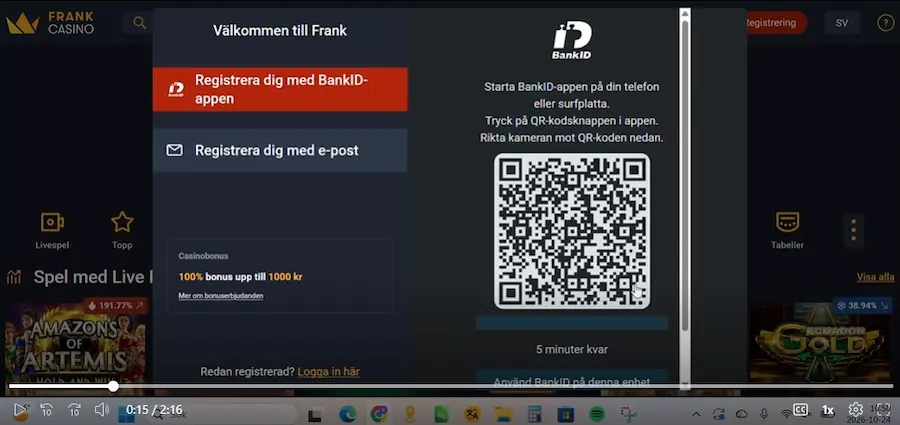Click the 100% bonus upp till 1000 kr text
This screenshot has width=900, height=425.
click(240, 277)
